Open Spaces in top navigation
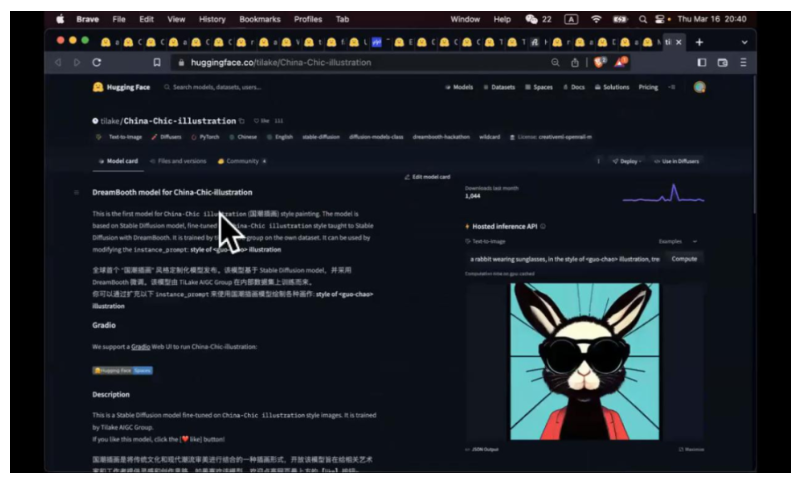Screen dimensions: 799x478 pyautogui.click(x=539, y=87)
